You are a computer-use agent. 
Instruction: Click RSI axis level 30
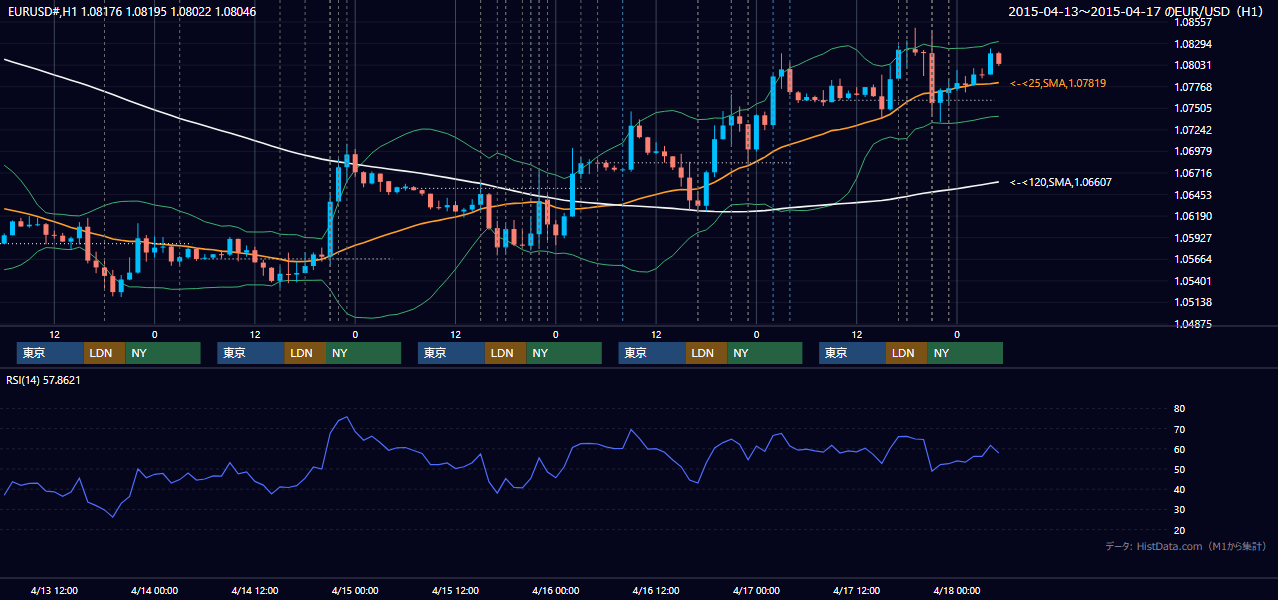(1179, 510)
